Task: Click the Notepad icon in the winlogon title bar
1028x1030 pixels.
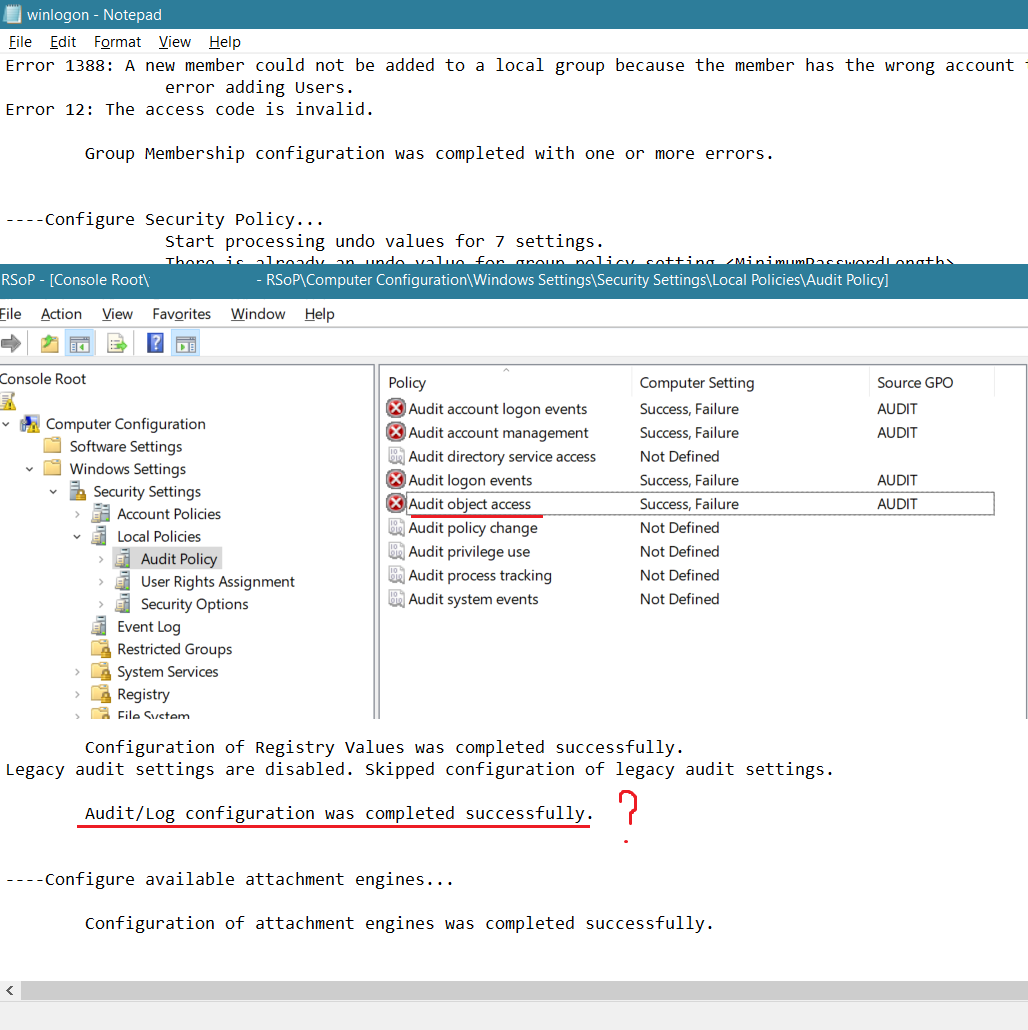Action: (12, 14)
